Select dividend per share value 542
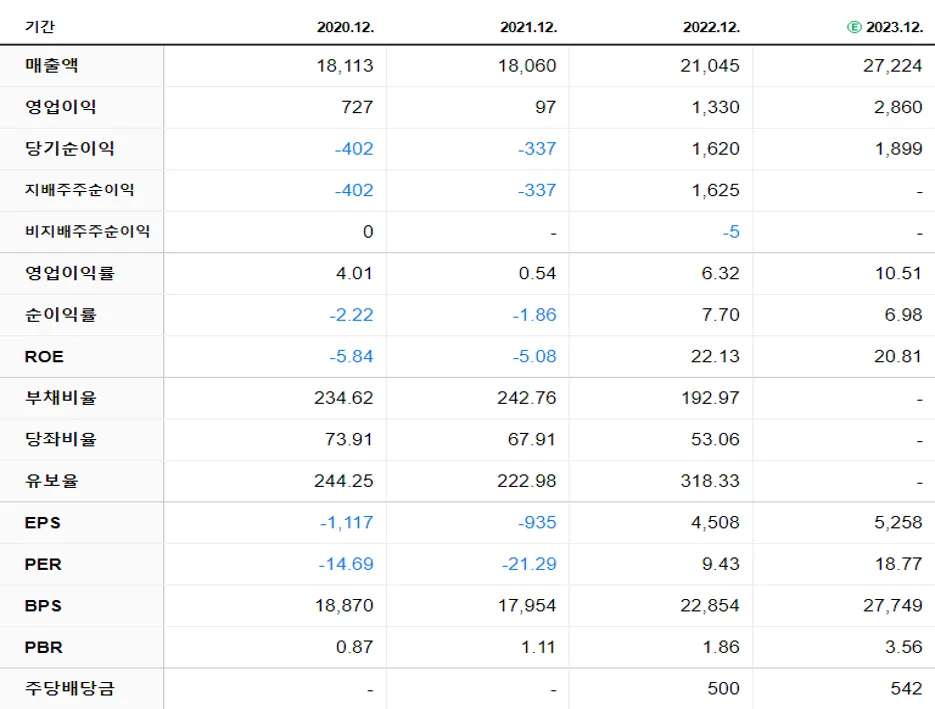The image size is (935, 709). pyautogui.click(x=906, y=689)
